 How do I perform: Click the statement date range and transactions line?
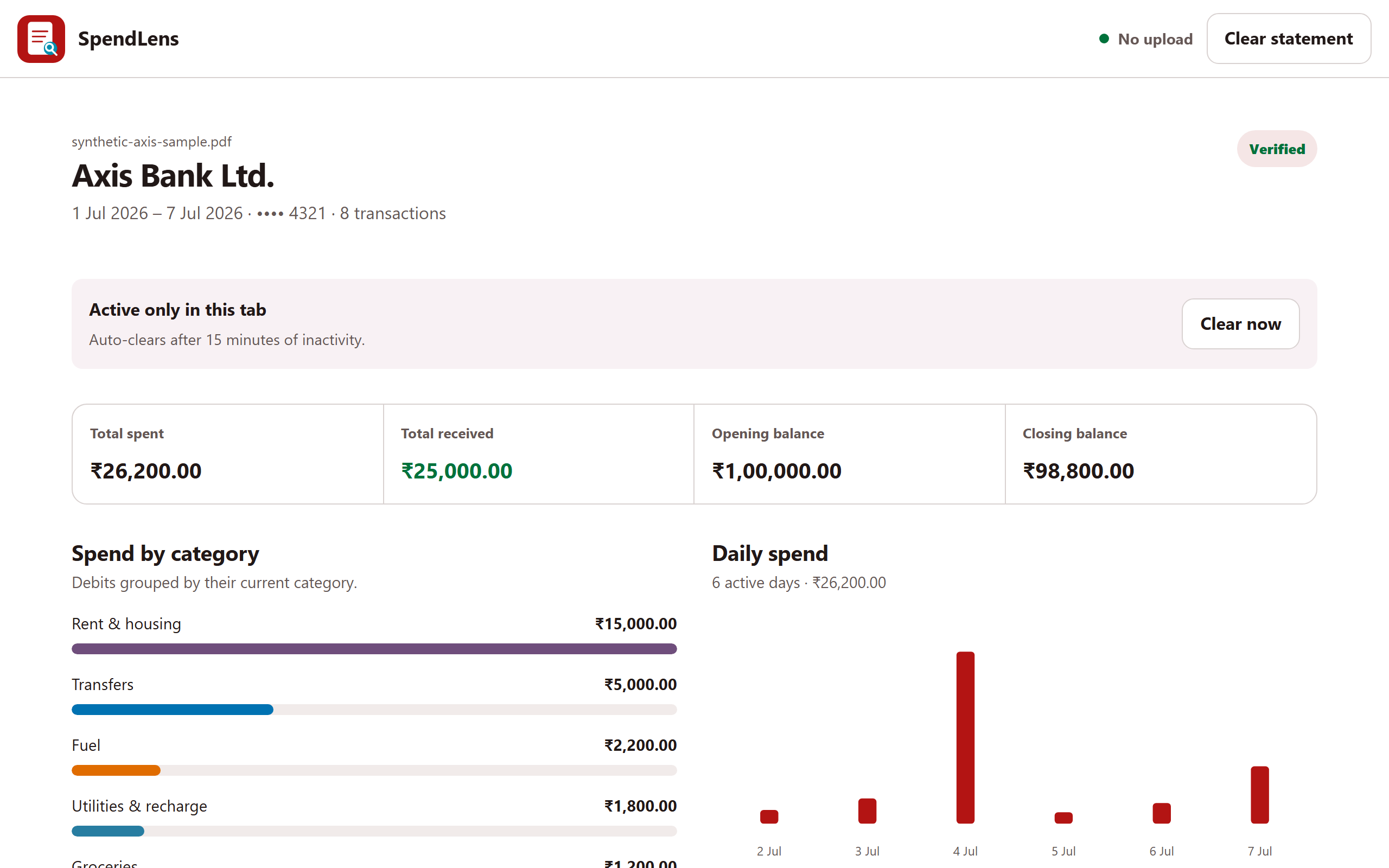(x=258, y=213)
